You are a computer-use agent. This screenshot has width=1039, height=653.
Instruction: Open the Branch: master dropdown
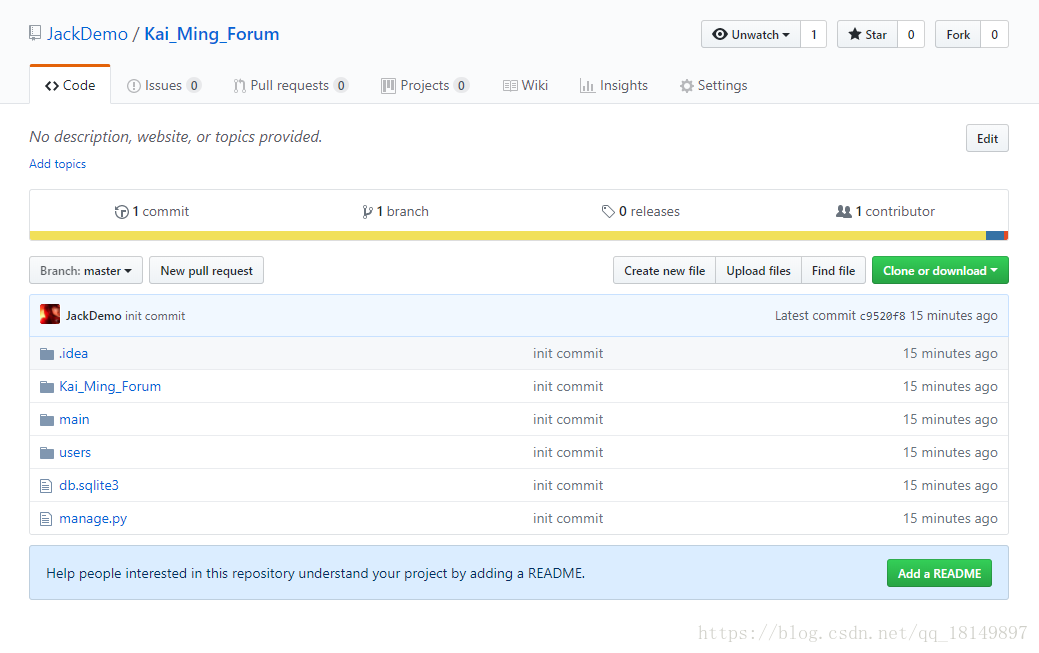coord(86,270)
